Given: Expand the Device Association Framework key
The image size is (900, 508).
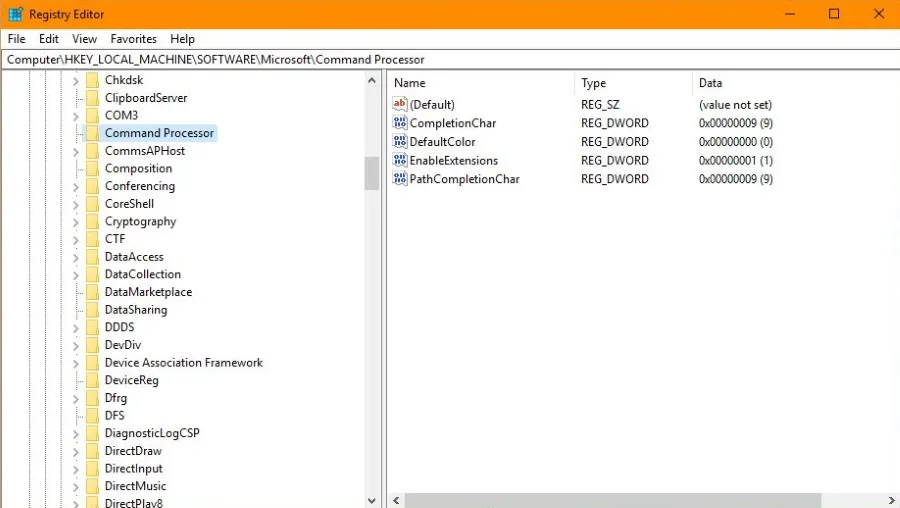Looking at the screenshot, I should 76,364.
